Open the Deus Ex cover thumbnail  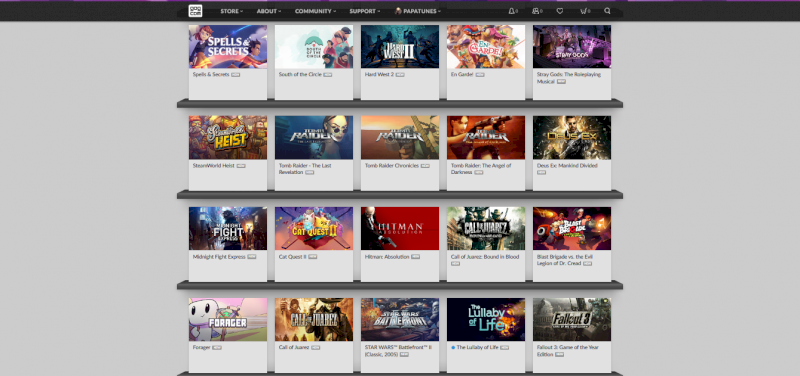[x=572, y=137]
